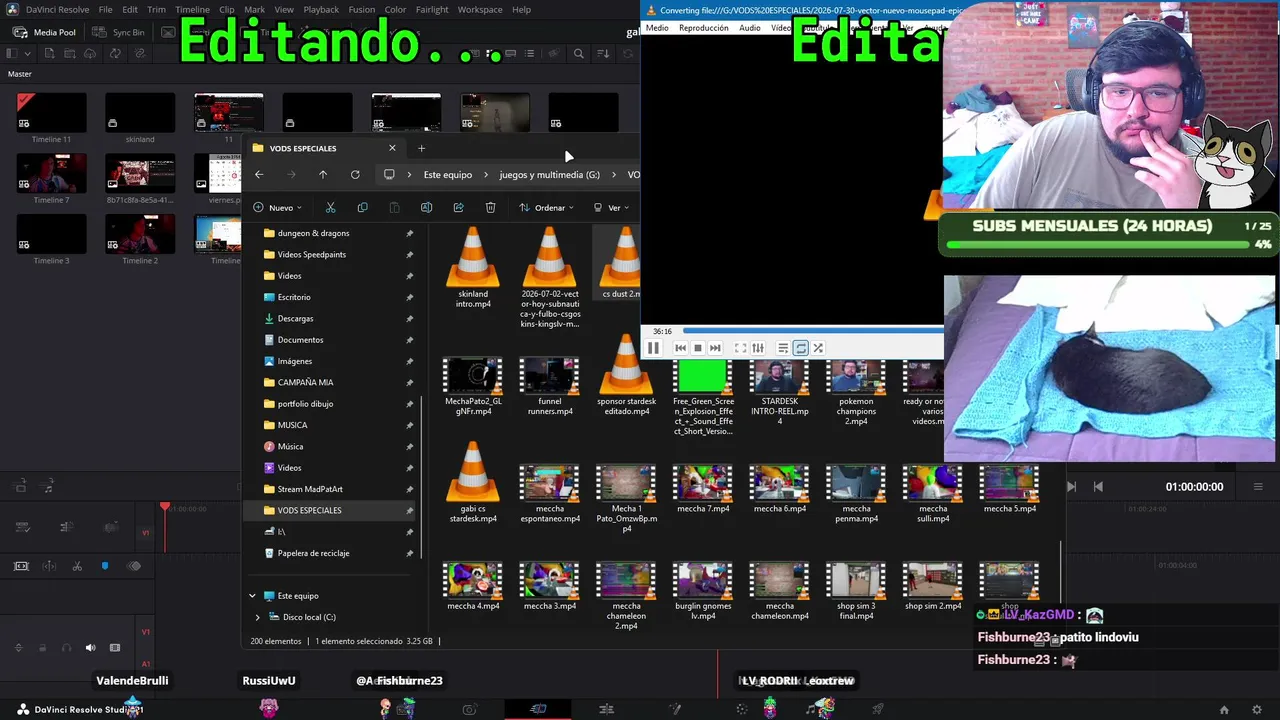Image resolution: width=1280 pixels, height=720 pixels.
Task: Select skinland intro.mp4 in Explorer
Action: [473, 267]
